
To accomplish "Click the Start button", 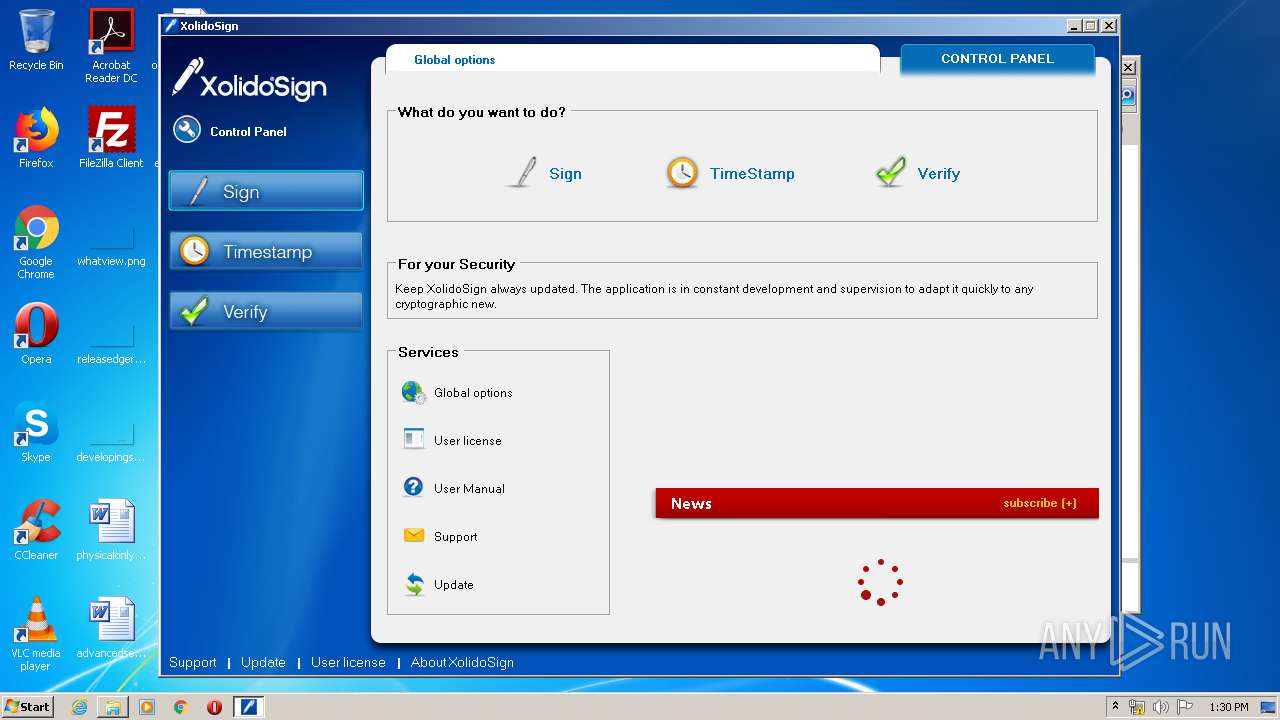I will click(x=28, y=707).
